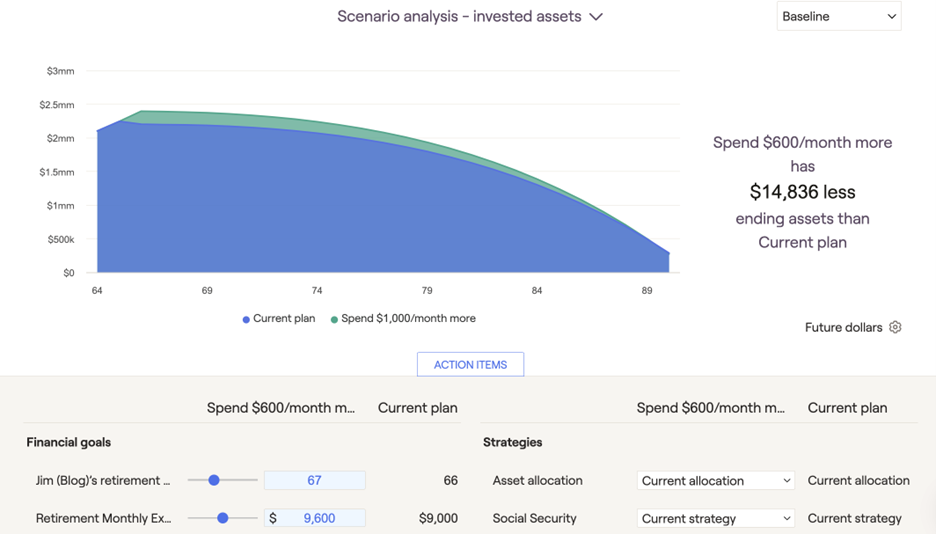Click the Current plan legend label
This screenshot has width=936, height=534.
(284, 319)
